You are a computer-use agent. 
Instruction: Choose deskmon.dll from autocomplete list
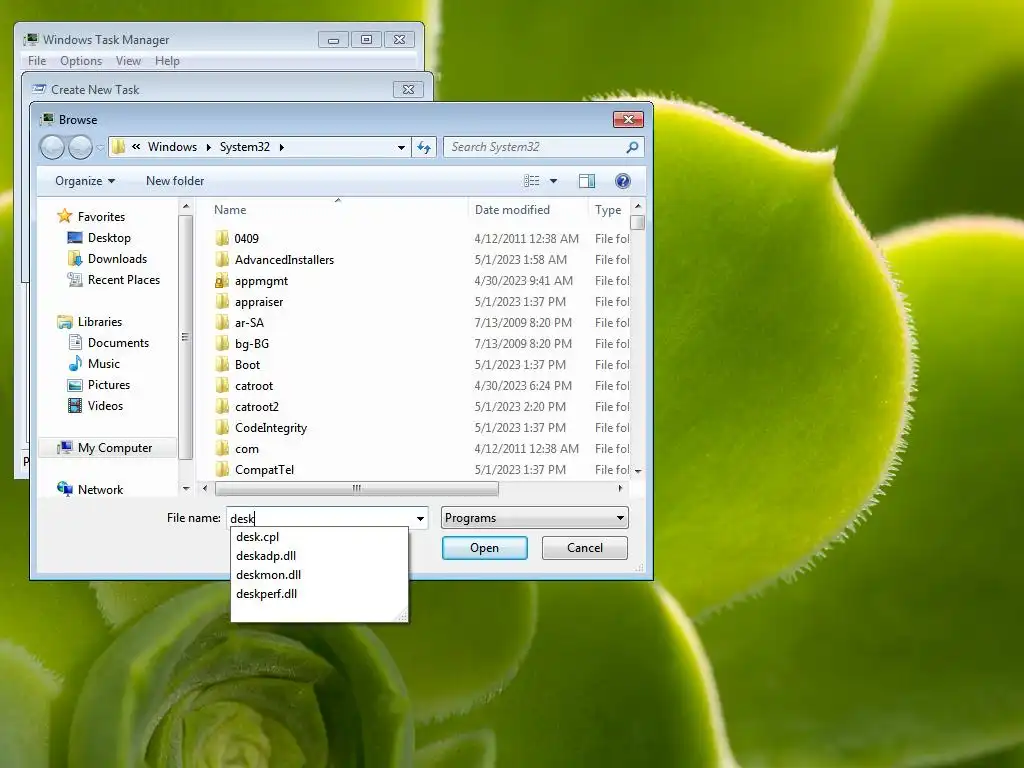click(319, 575)
